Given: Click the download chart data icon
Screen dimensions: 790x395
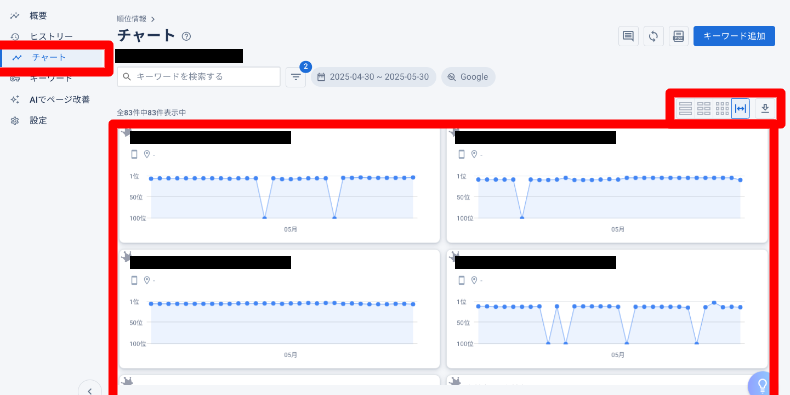Looking at the screenshot, I should (x=765, y=108).
